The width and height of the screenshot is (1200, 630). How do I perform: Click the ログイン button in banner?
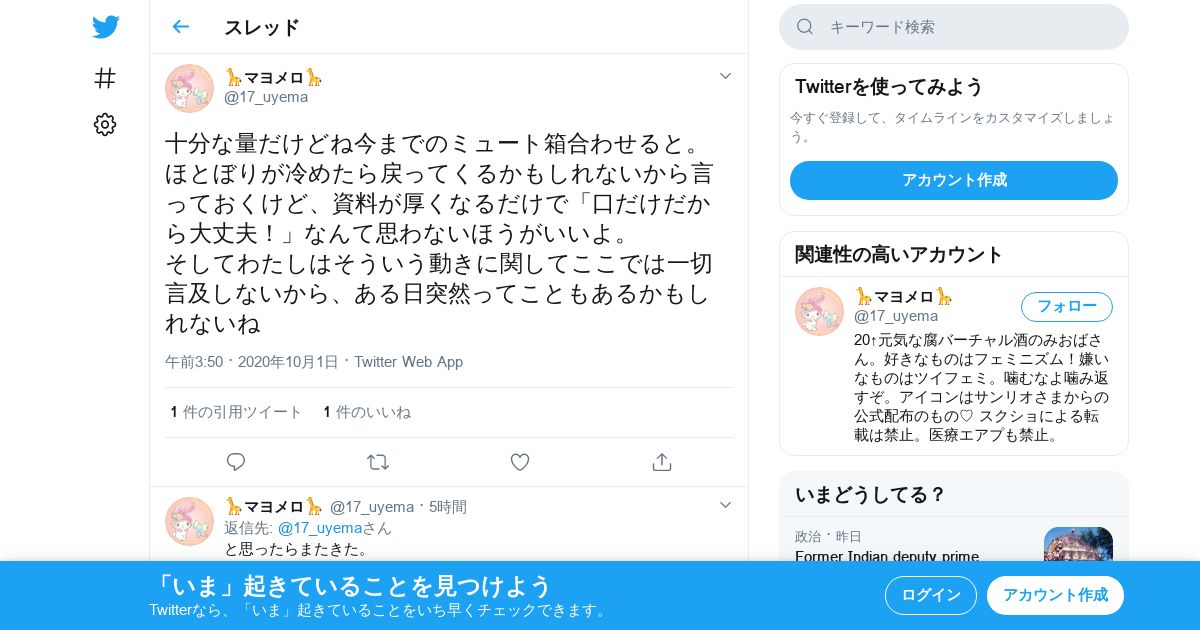pyautogui.click(x=931, y=595)
